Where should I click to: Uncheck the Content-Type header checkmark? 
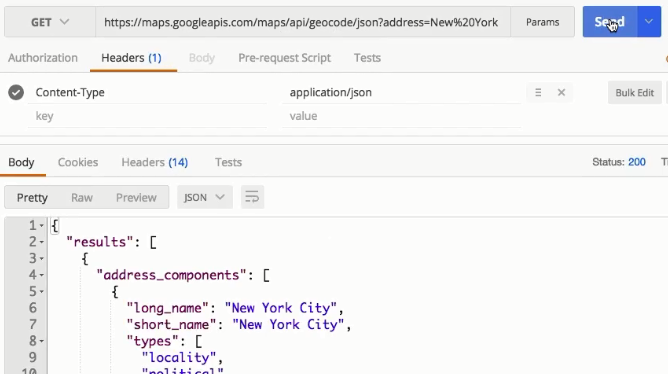tap(16, 92)
